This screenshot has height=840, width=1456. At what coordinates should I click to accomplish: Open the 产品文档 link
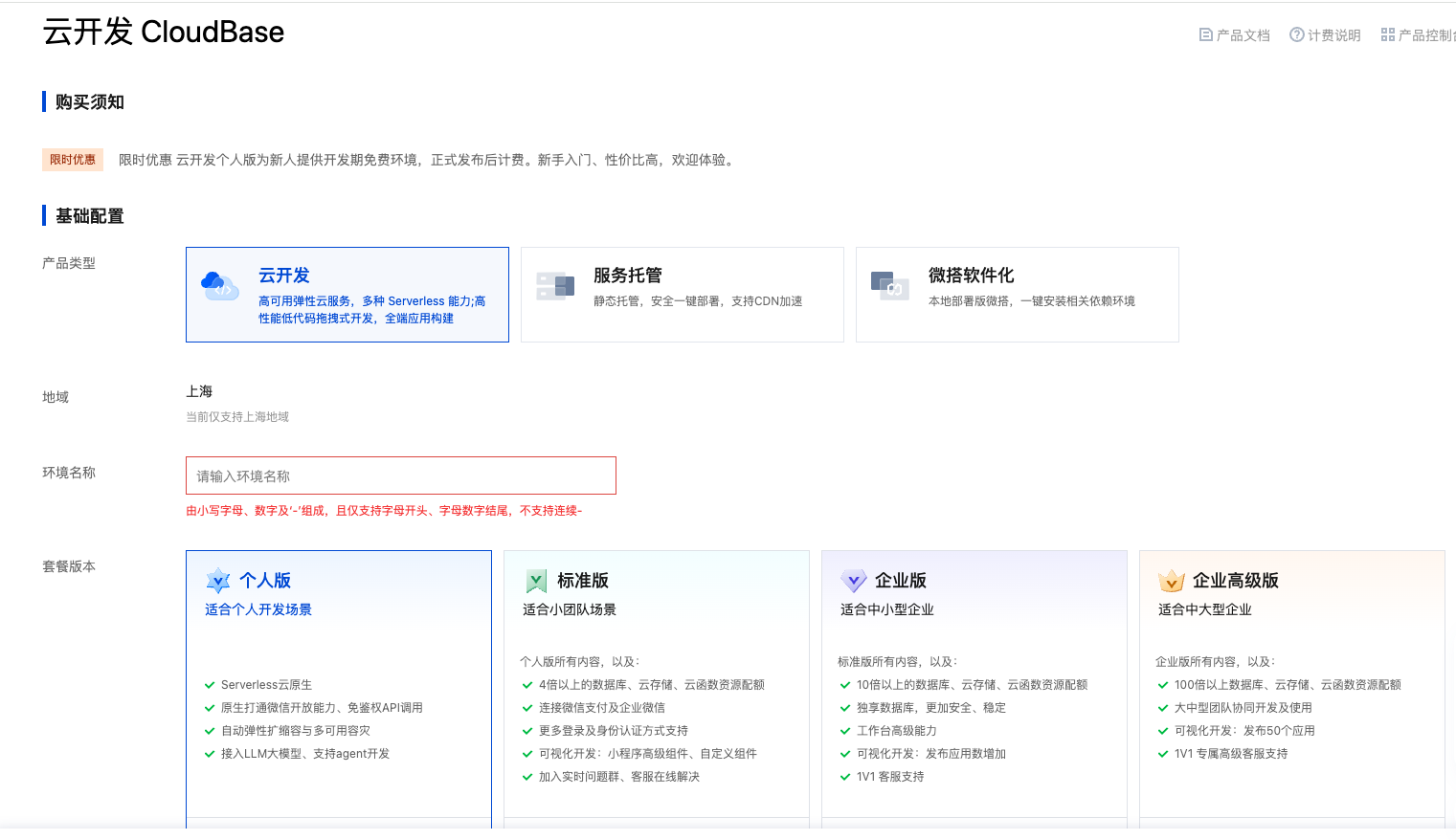pos(1235,35)
